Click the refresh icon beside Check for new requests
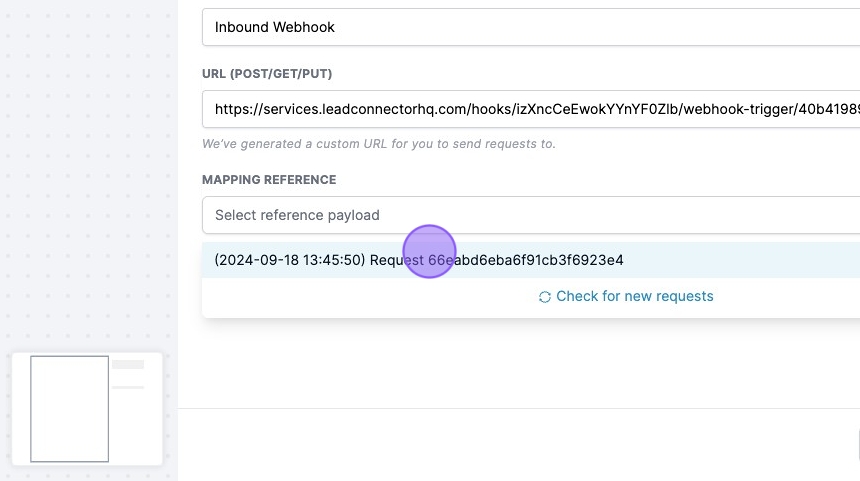Viewport: 860px width, 481px height. [544, 297]
